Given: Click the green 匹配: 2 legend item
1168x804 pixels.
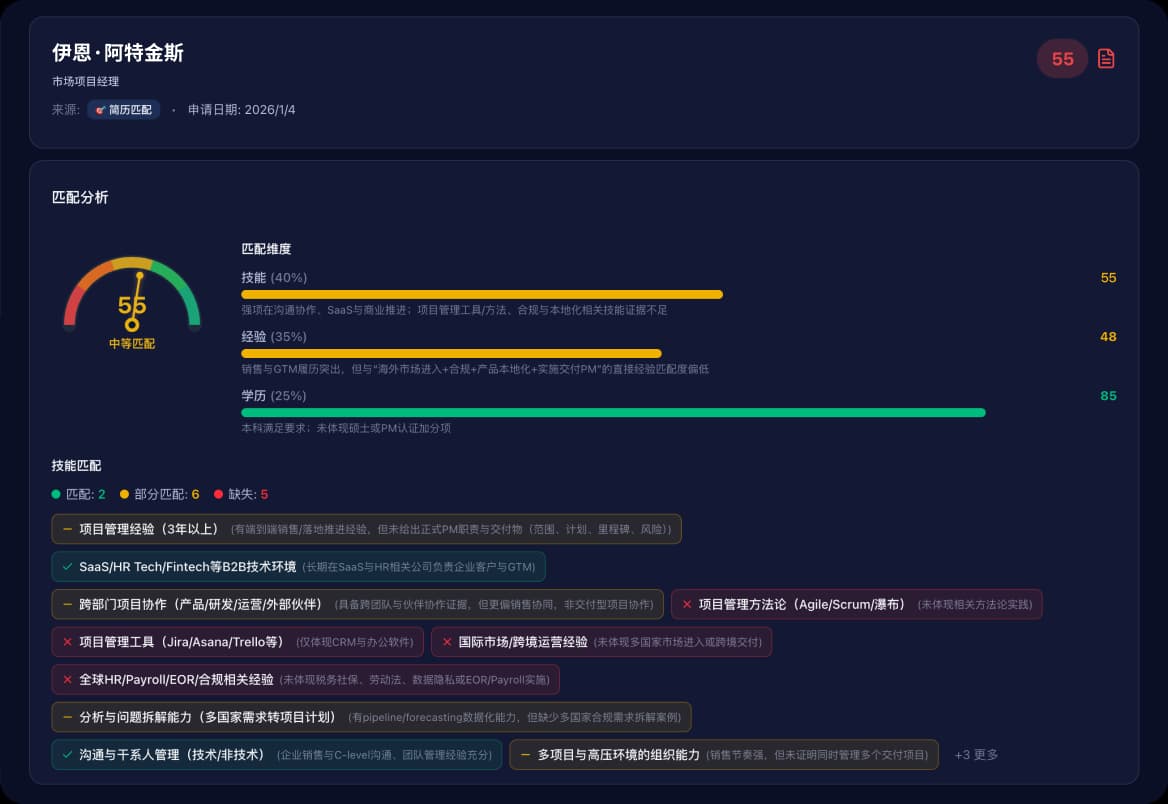Looking at the screenshot, I should (79, 494).
